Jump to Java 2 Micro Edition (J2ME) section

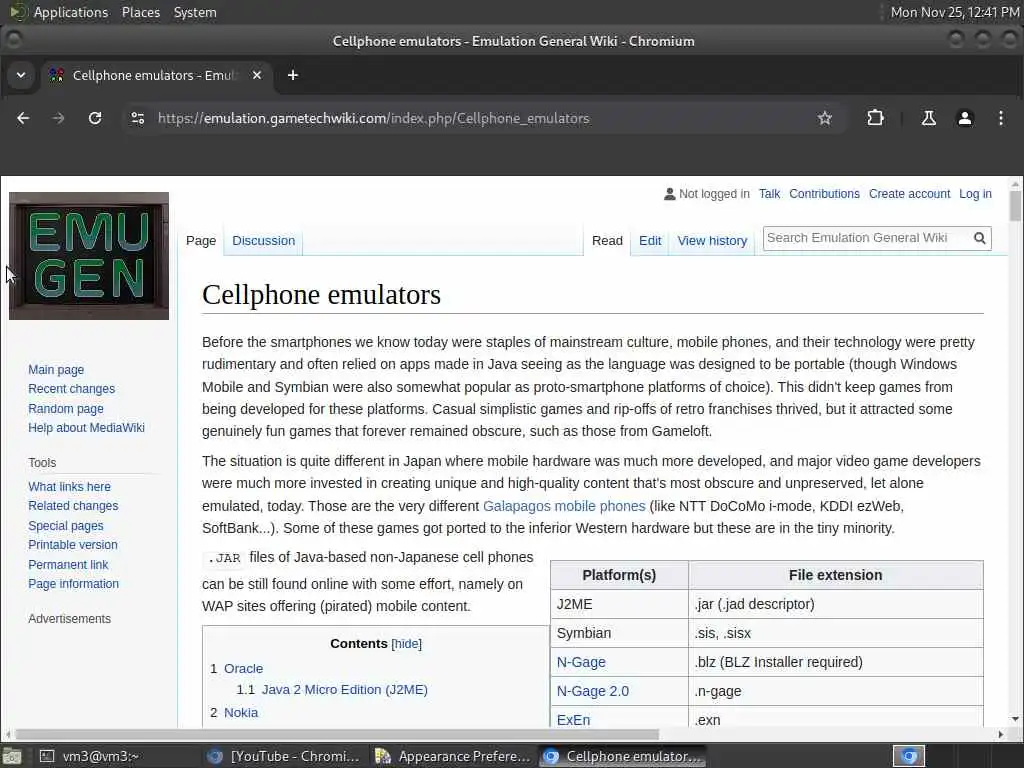click(x=344, y=690)
